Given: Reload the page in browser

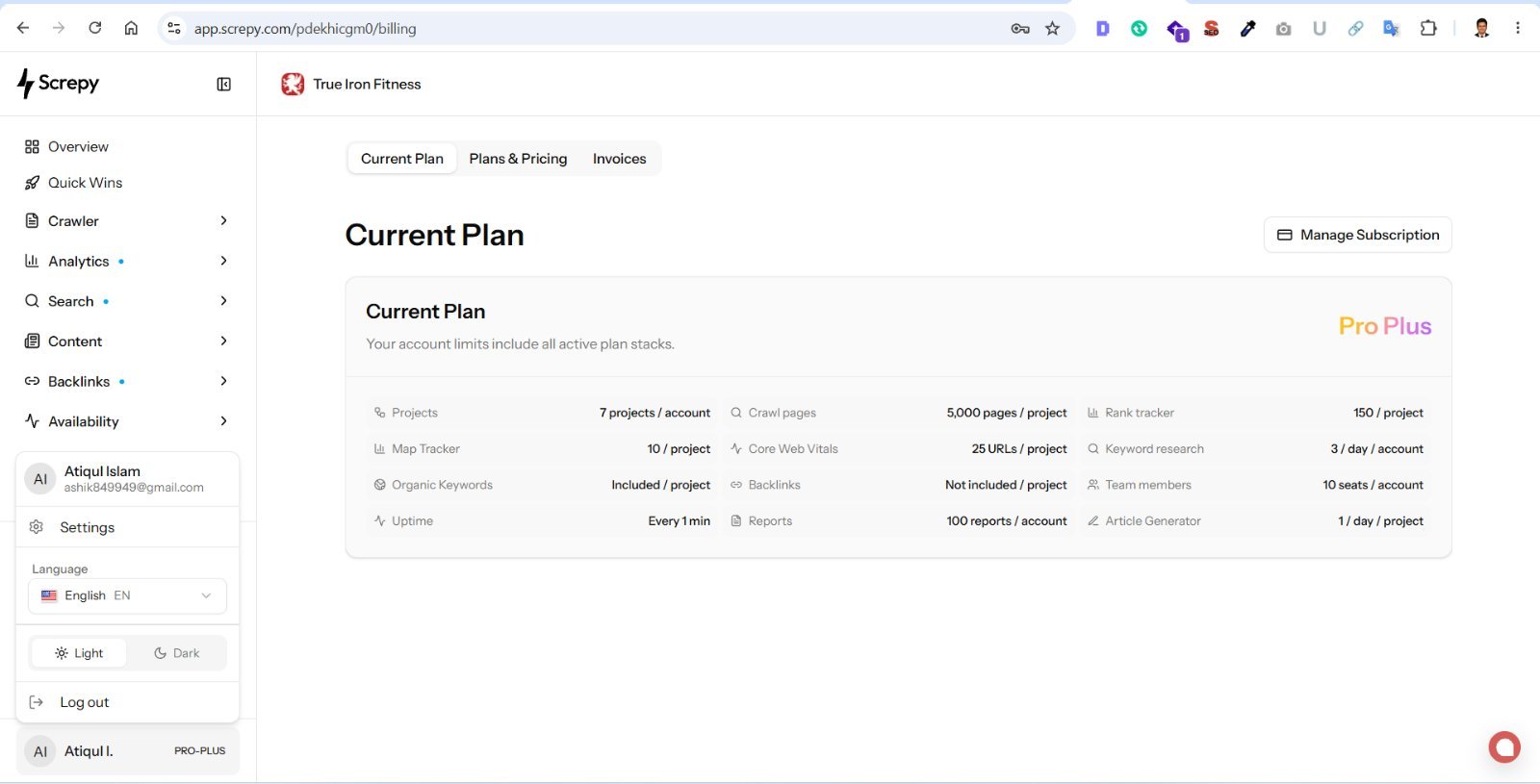Looking at the screenshot, I should [94, 28].
